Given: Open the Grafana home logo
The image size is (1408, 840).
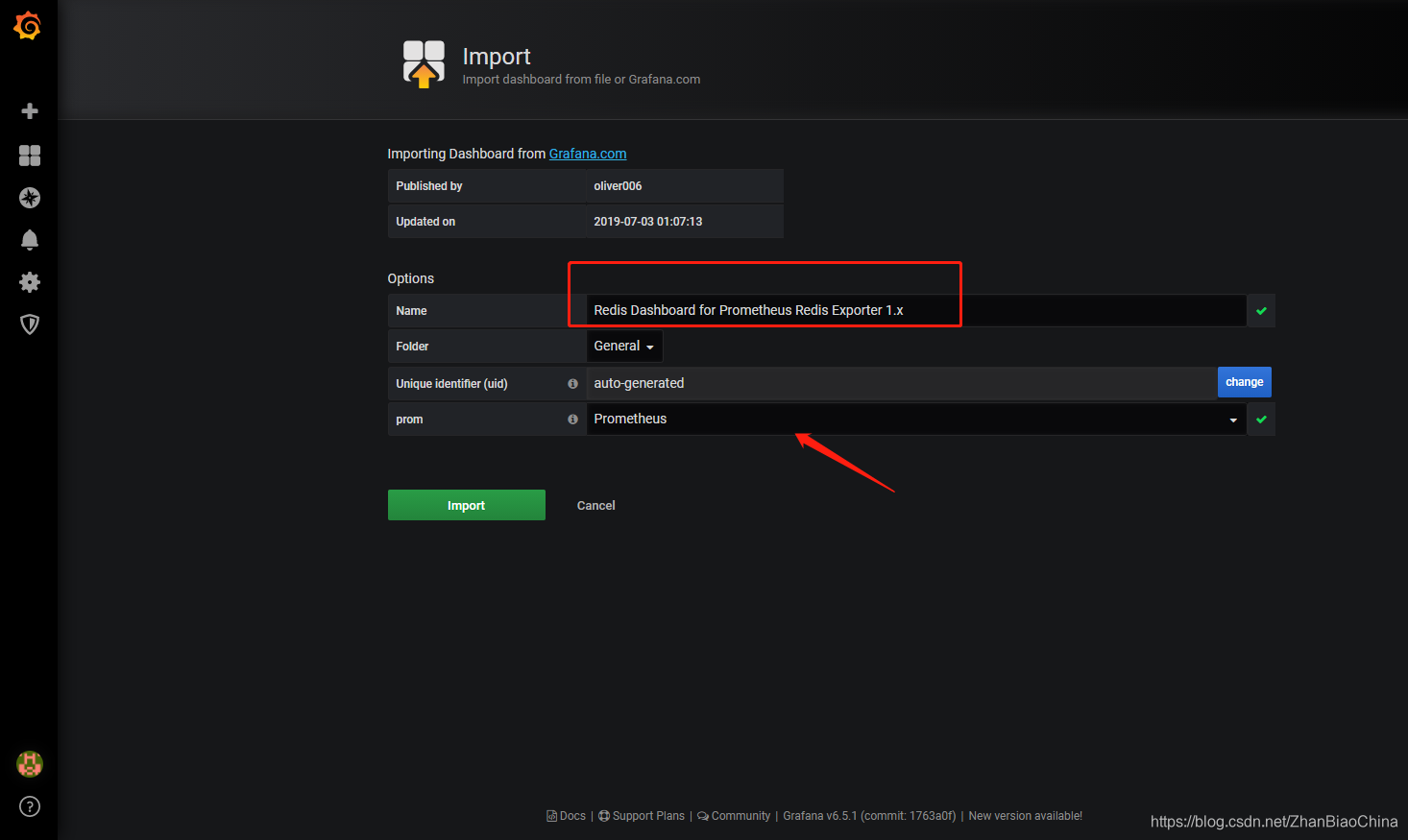Looking at the screenshot, I should point(28,26).
